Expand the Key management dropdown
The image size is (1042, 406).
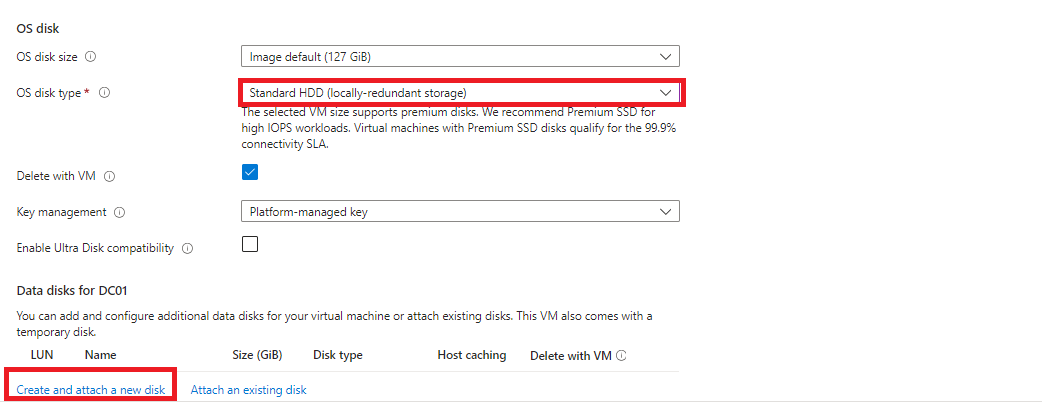coord(460,211)
